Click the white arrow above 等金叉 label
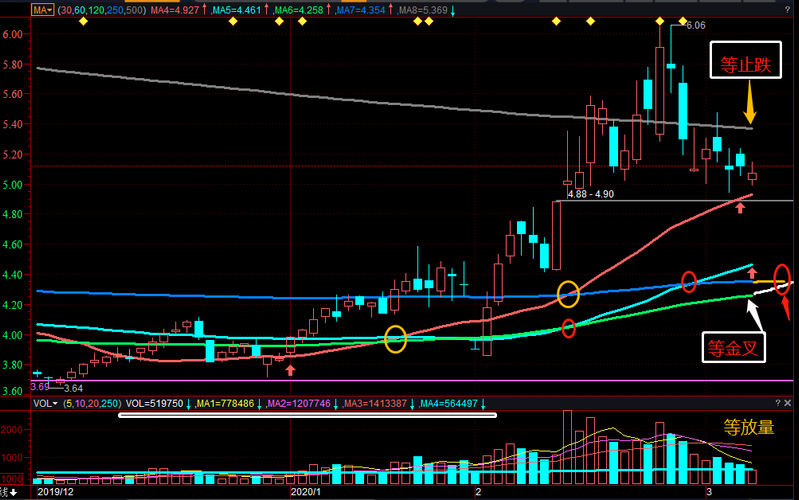Image resolution: width=799 pixels, height=500 pixels. coord(754,315)
